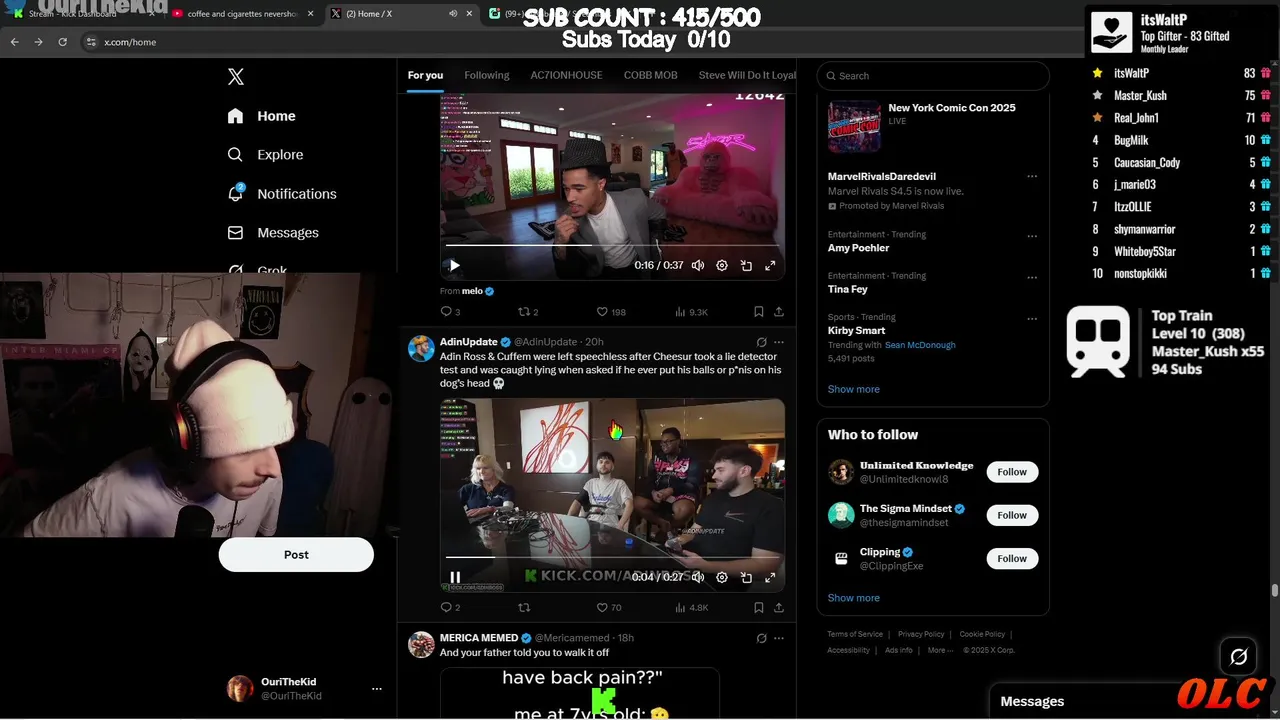This screenshot has width=1280, height=720.
Task: Show more trending topics
Action: pos(854,389)
